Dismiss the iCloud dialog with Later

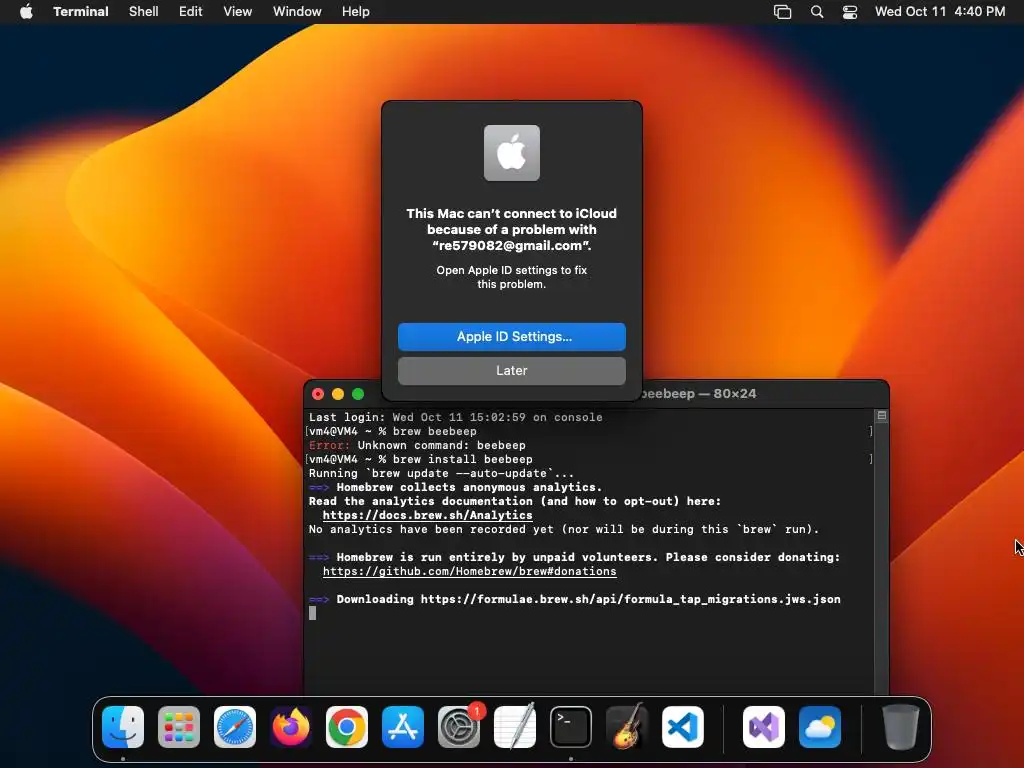512,370
